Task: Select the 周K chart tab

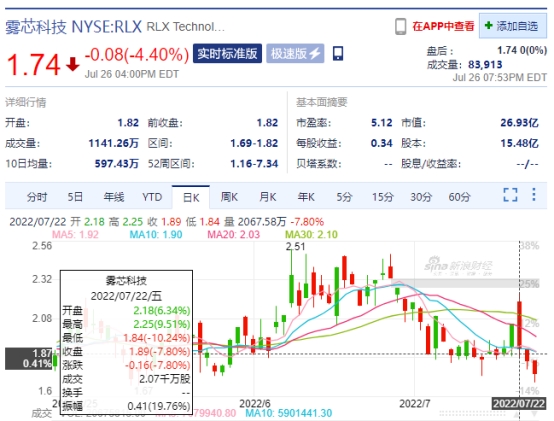Action: coord(229,197)
